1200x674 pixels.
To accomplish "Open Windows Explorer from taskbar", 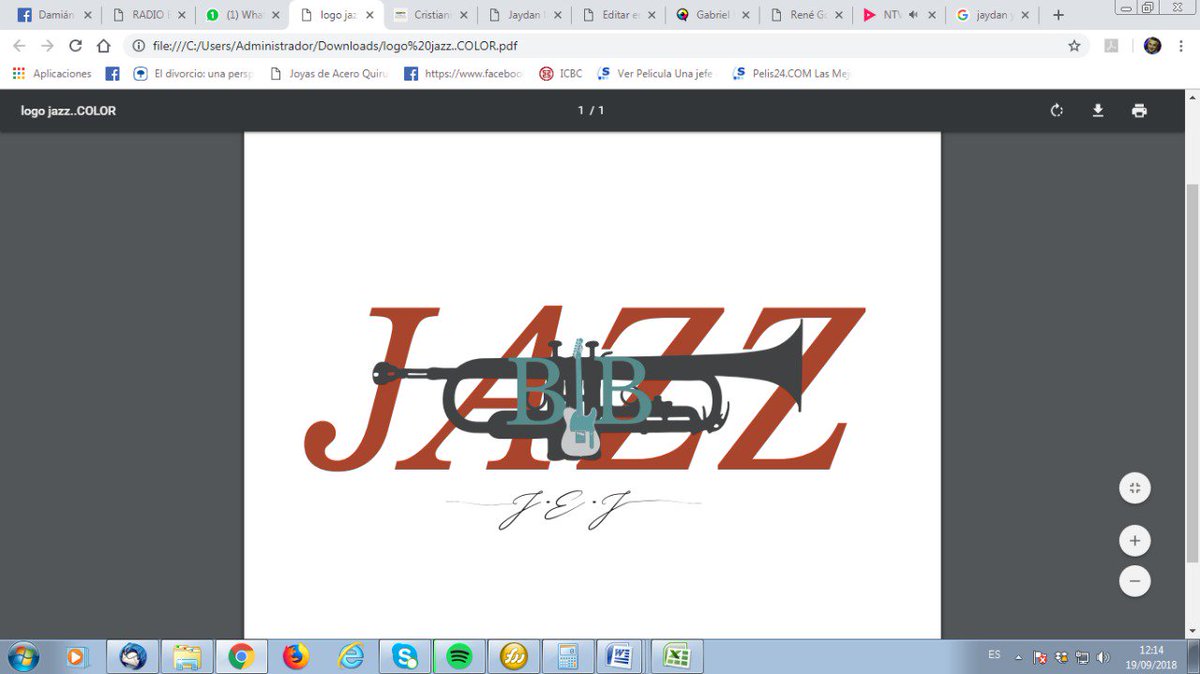I will click(x=186, y=657).
